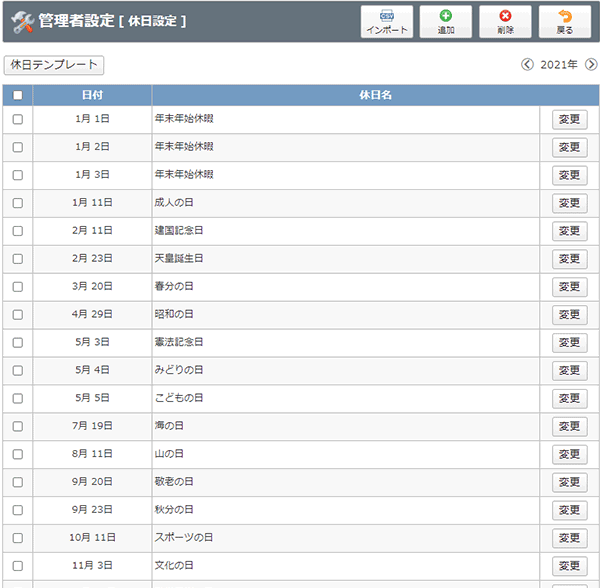This screenshot has width=600, height=588.
Task: Click 変更 for こどもの日
Action: [x=569, y=399]
